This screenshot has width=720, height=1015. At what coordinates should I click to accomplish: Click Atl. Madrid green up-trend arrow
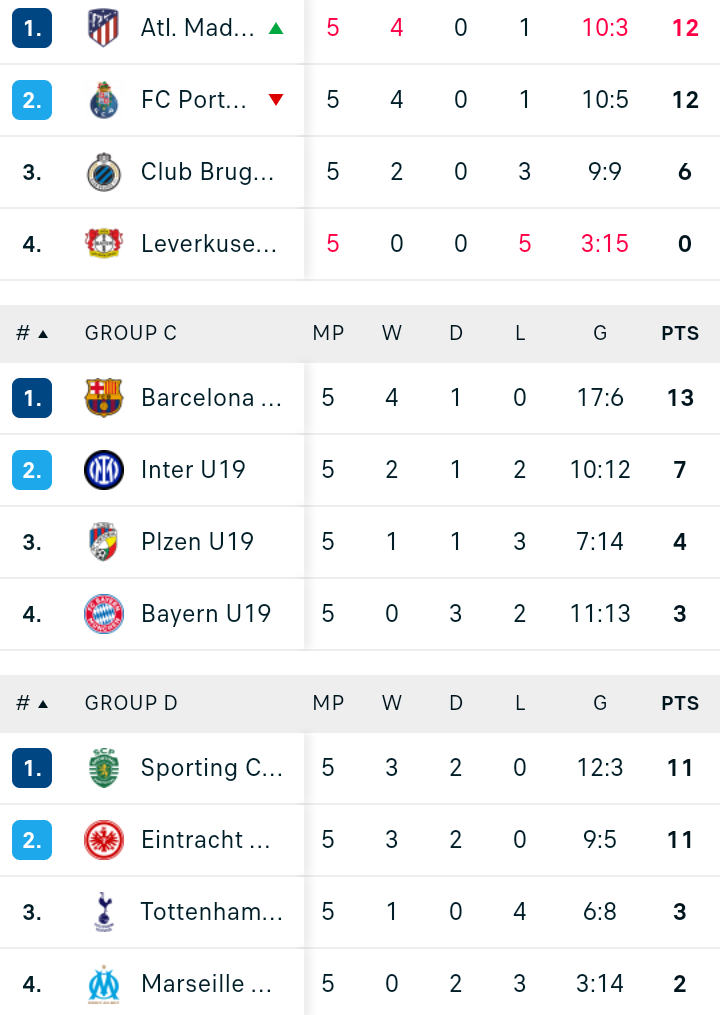(x=276, y=28)
